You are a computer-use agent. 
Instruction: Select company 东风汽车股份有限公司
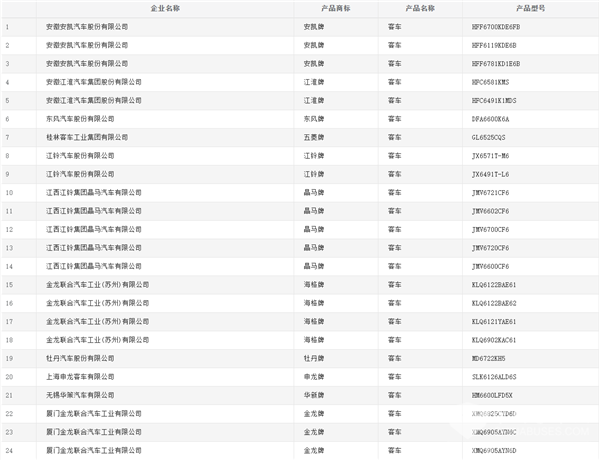(x=84, y=118)
